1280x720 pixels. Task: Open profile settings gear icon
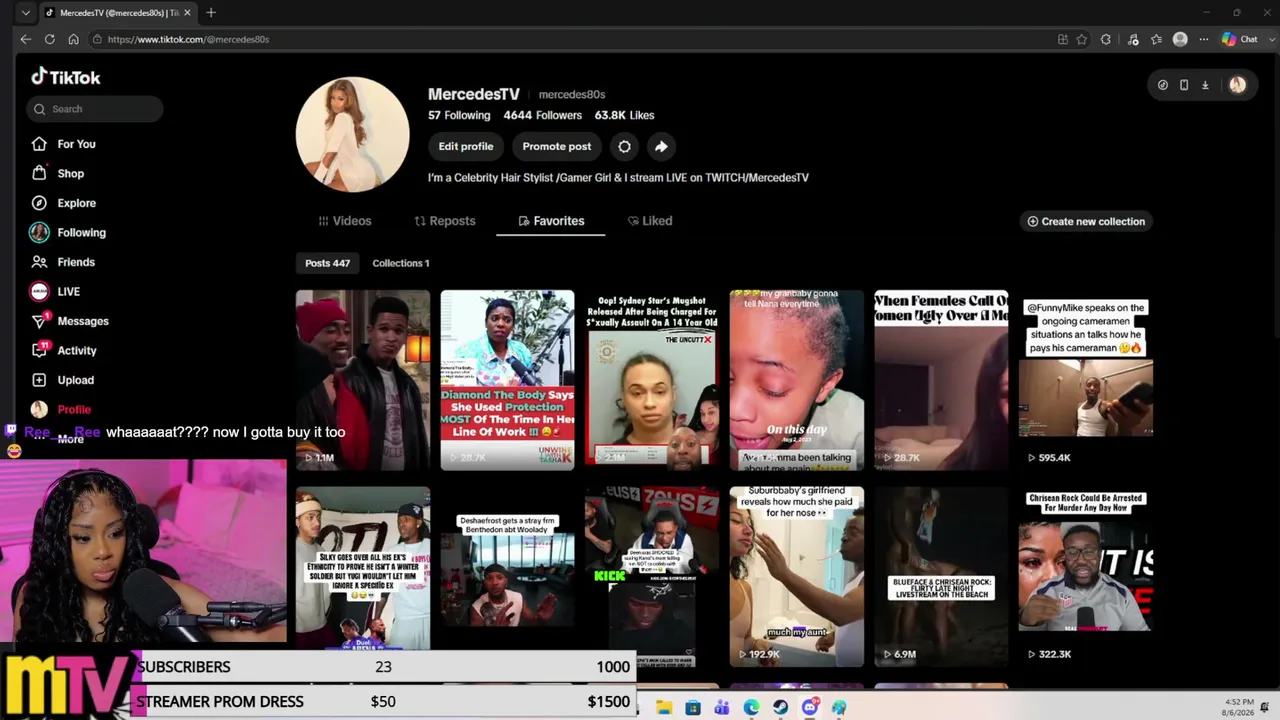624,146
